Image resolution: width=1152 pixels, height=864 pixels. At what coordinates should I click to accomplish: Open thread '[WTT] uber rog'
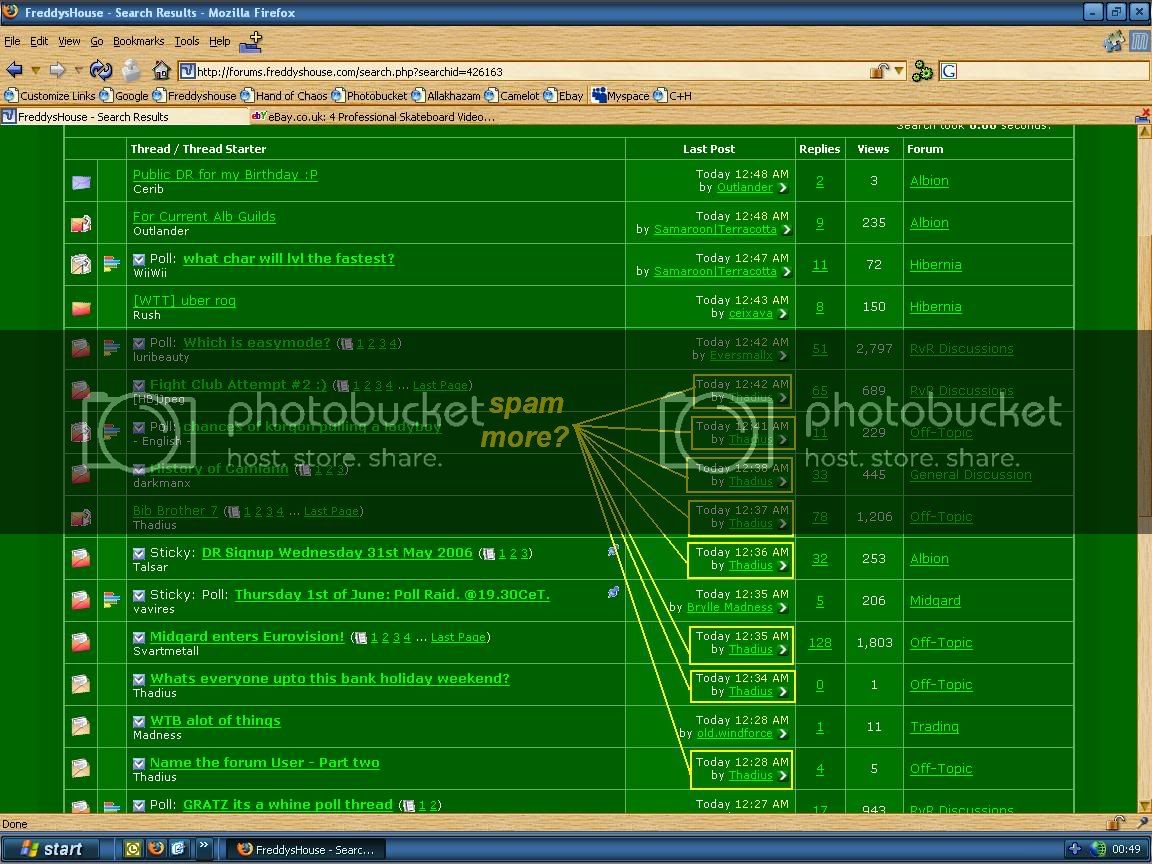(184, 300)
